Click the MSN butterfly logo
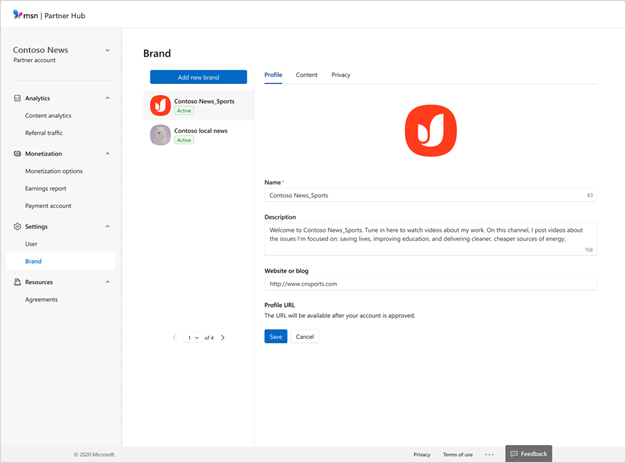626x463 pixels. click(18, 15)
